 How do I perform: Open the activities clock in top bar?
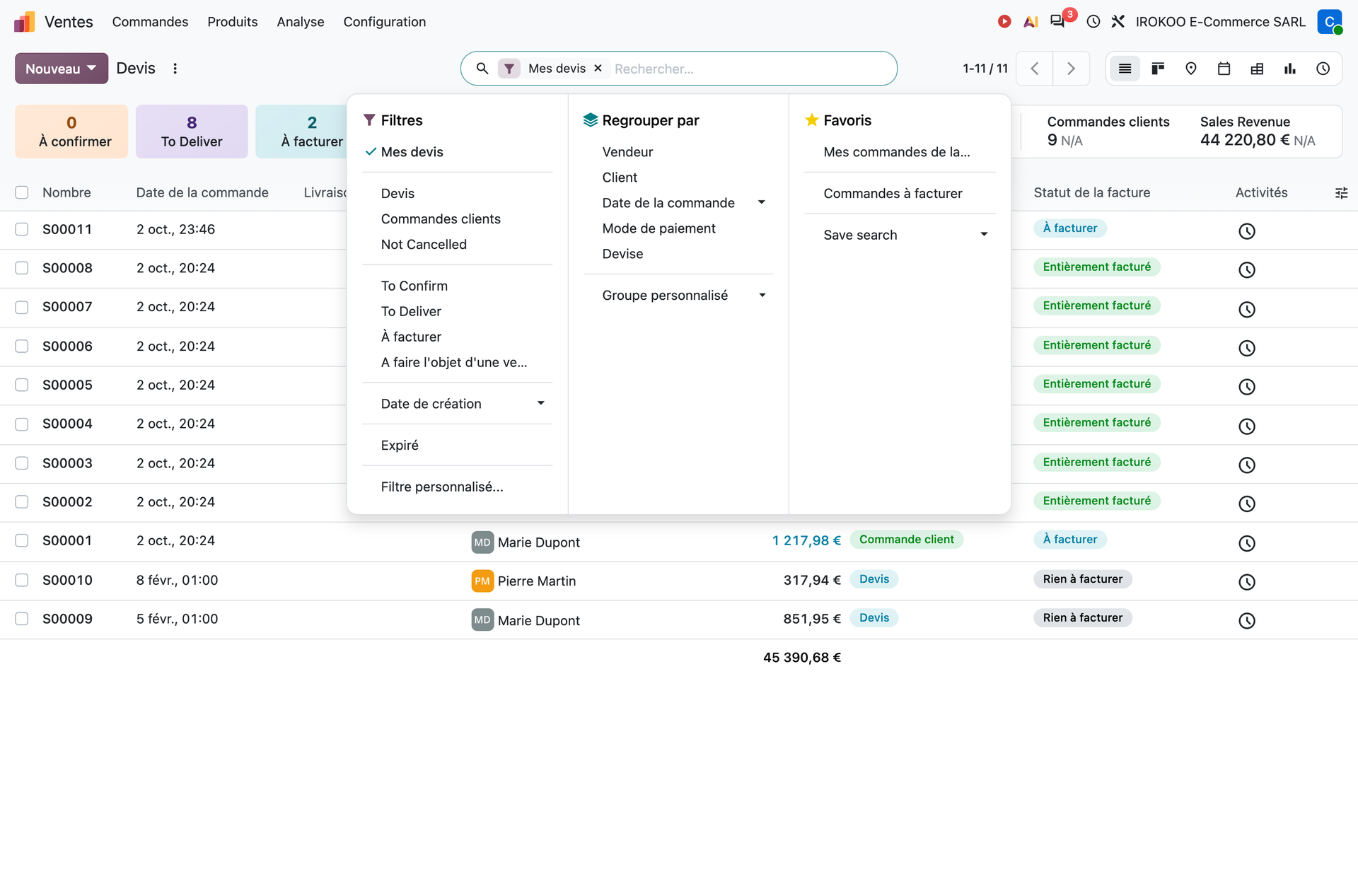tap(1093, 22)
